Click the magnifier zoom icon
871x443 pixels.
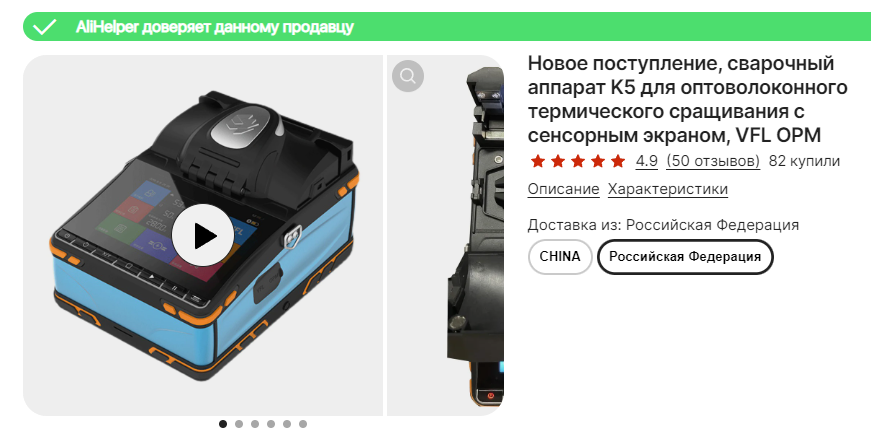(408, 75)
